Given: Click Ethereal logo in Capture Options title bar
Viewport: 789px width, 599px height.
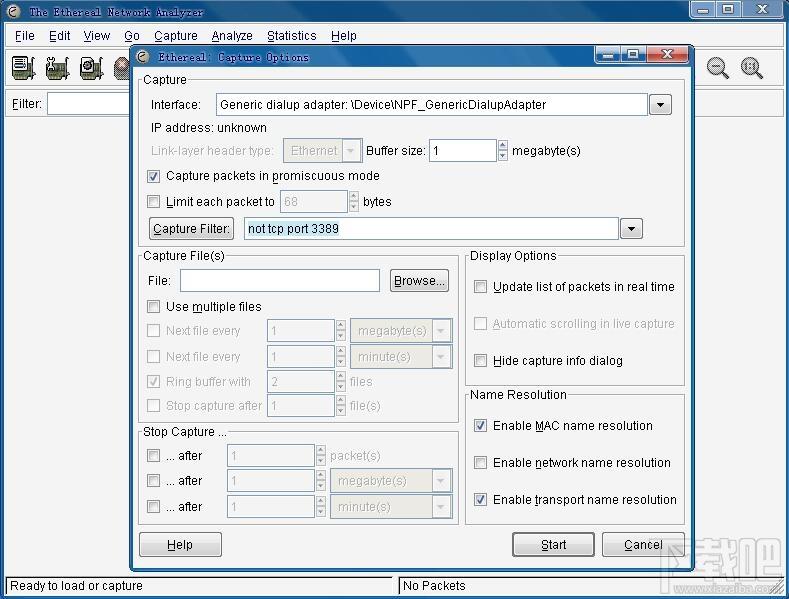Looking at the screenshot, I should (143, 57).
